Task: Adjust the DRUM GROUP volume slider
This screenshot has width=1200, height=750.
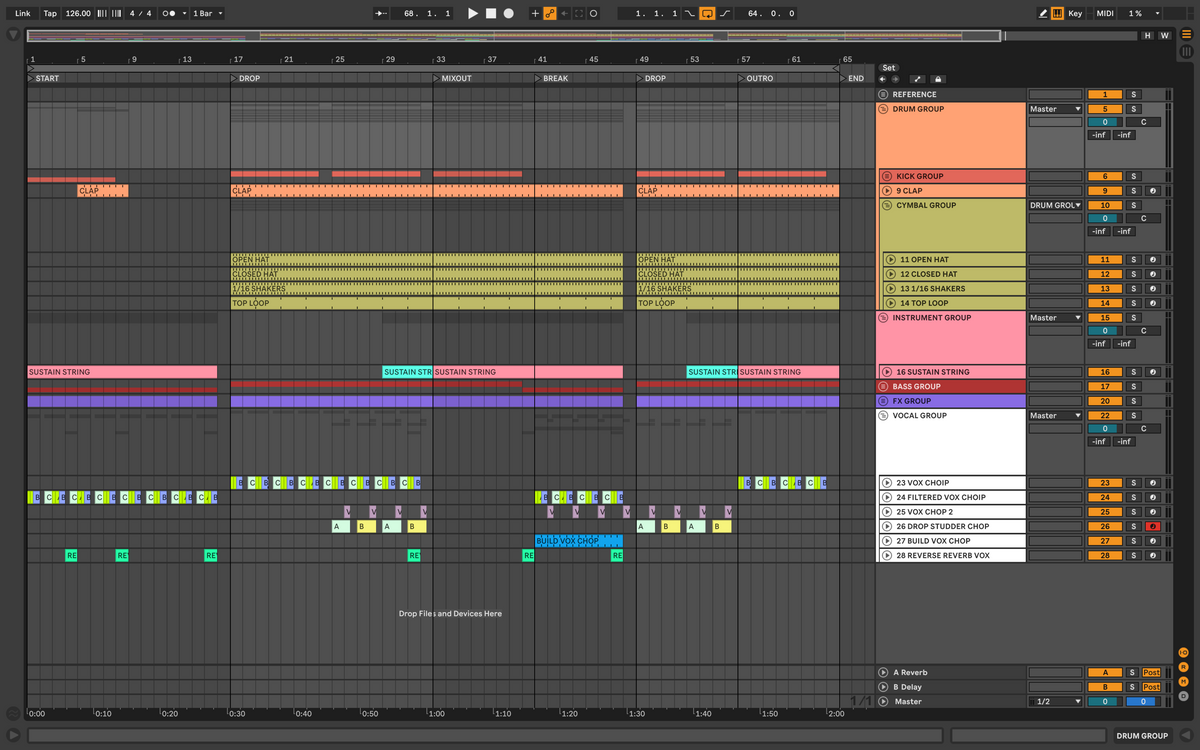Action: (x=1104, y=122)
